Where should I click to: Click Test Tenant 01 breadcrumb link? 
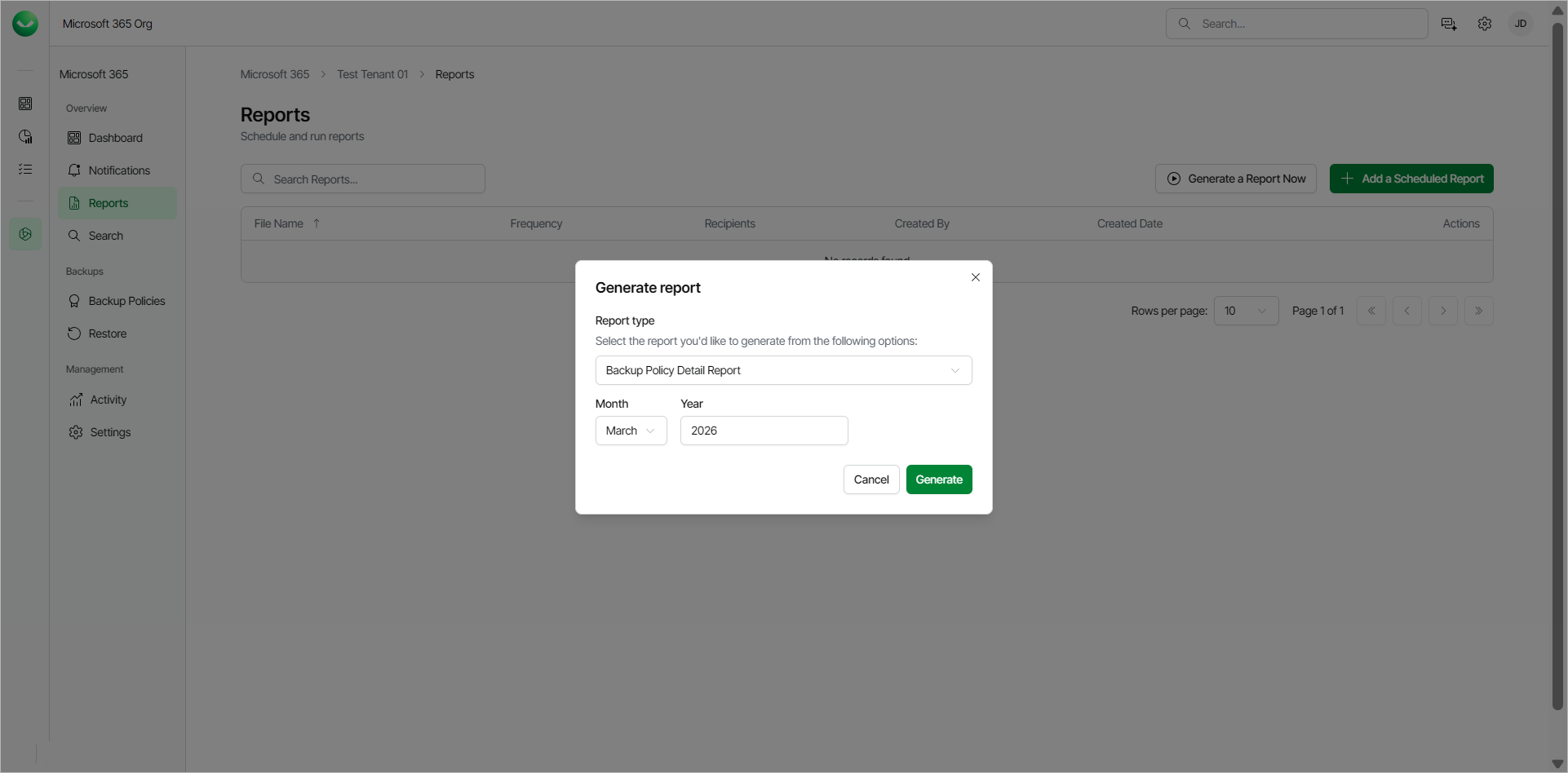372,74
